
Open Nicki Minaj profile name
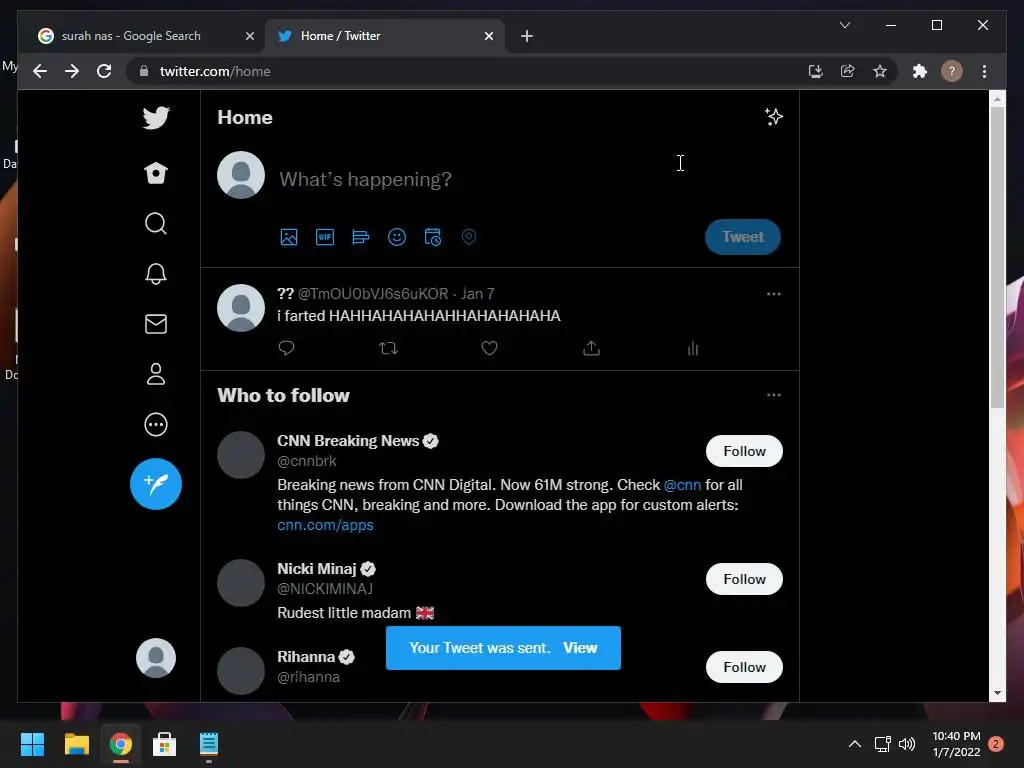pyautogui.click(x=317, y=569)
